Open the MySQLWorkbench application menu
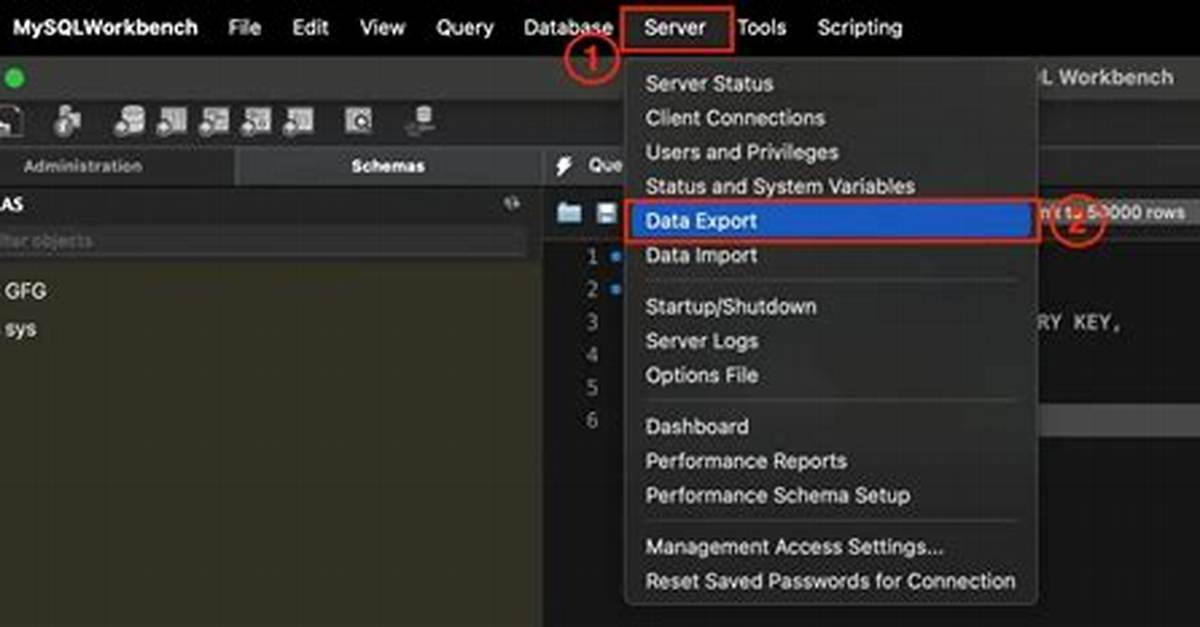The width and height of the screenshot is (1200, 627). click(x=105, y=28)
